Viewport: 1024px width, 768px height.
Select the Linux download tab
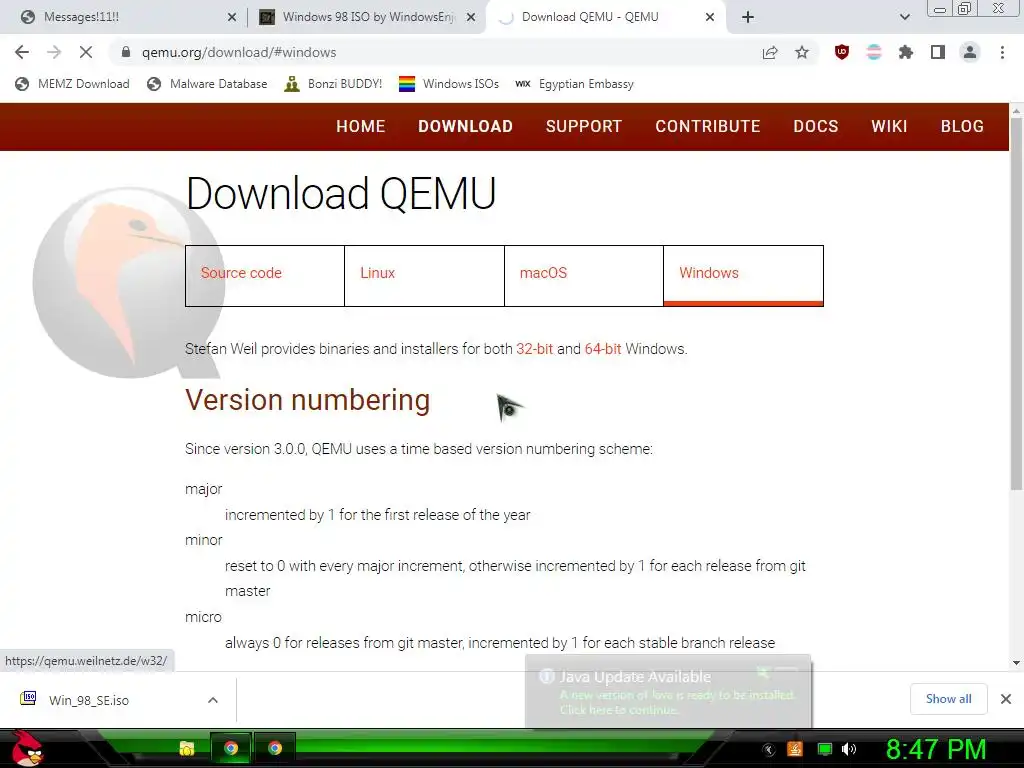pos(424,276)
